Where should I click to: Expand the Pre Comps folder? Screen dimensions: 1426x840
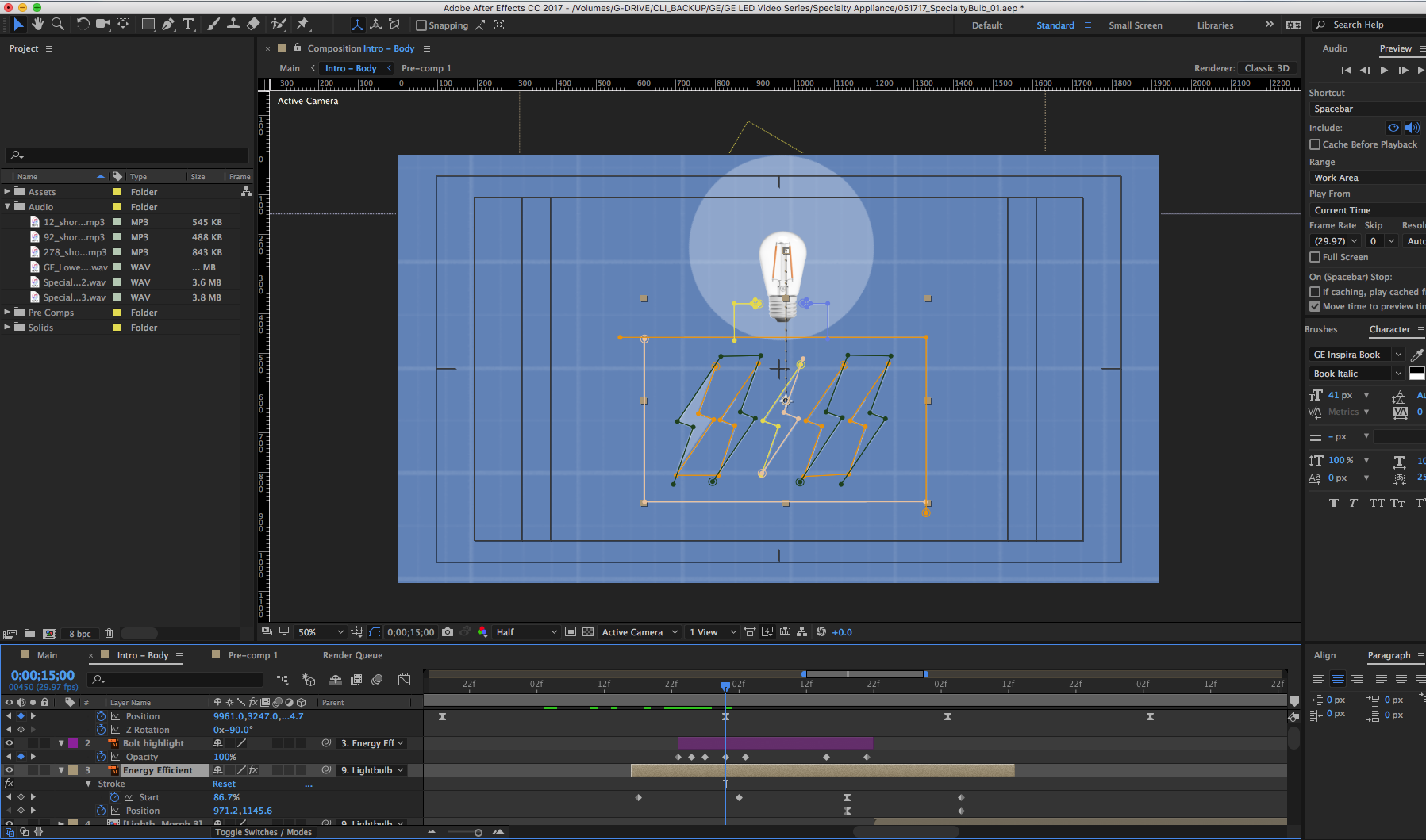point(7,312)
